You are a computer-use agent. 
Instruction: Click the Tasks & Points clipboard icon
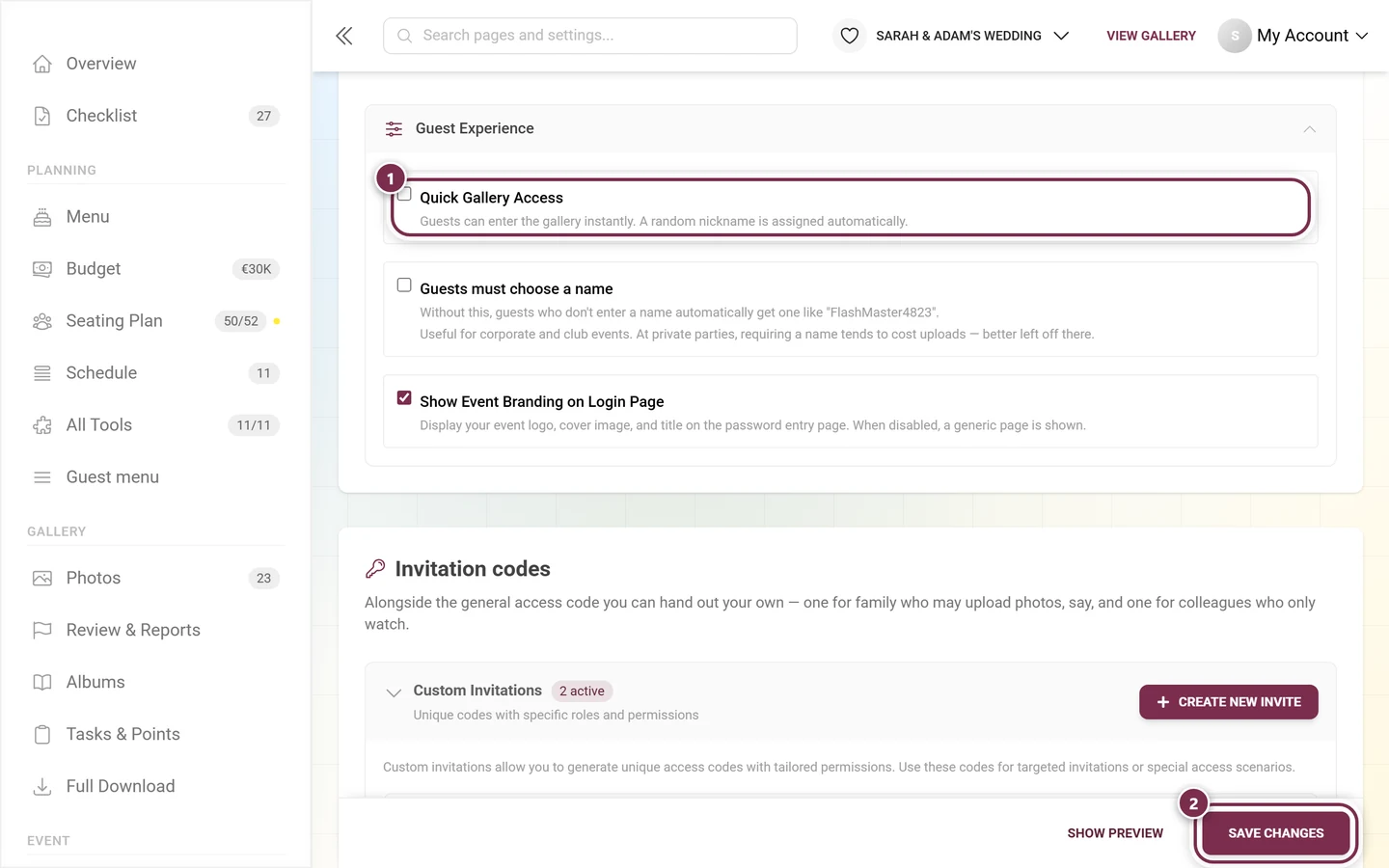(42, 735)
